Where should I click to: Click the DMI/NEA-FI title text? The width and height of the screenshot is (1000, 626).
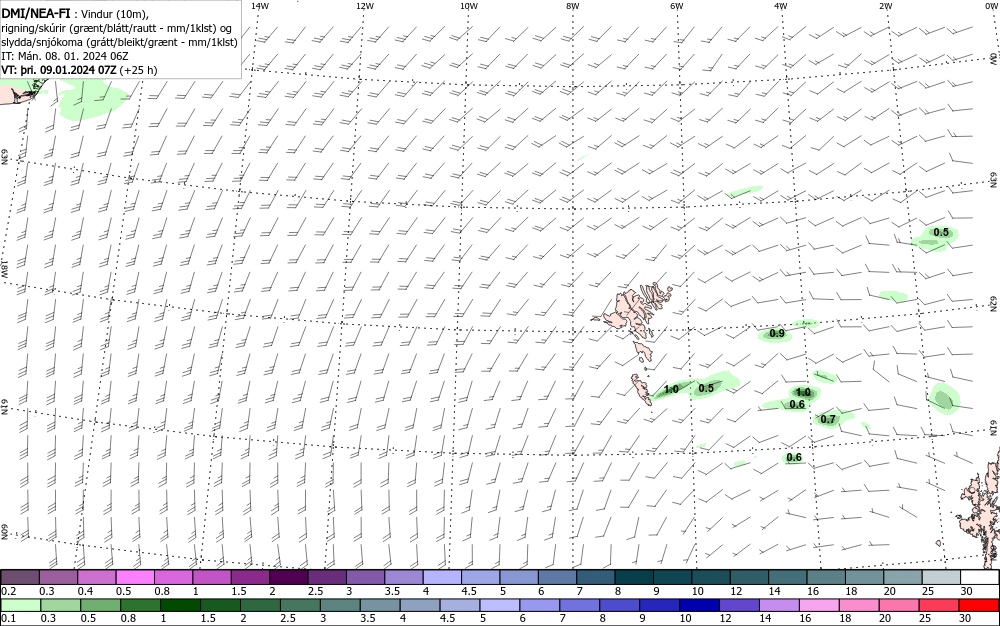coord(36,13)
